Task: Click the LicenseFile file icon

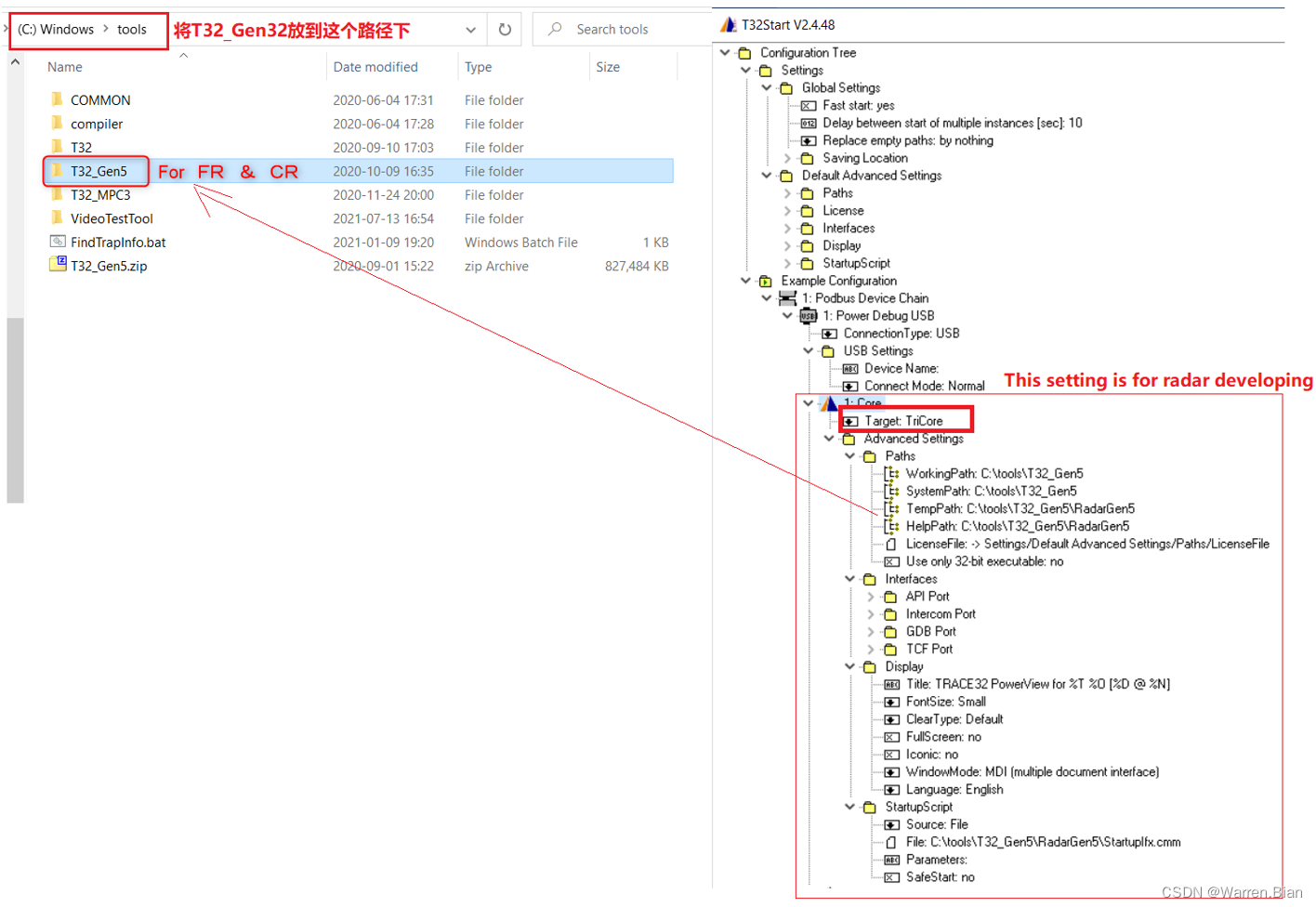Action: tap(891, 545)
